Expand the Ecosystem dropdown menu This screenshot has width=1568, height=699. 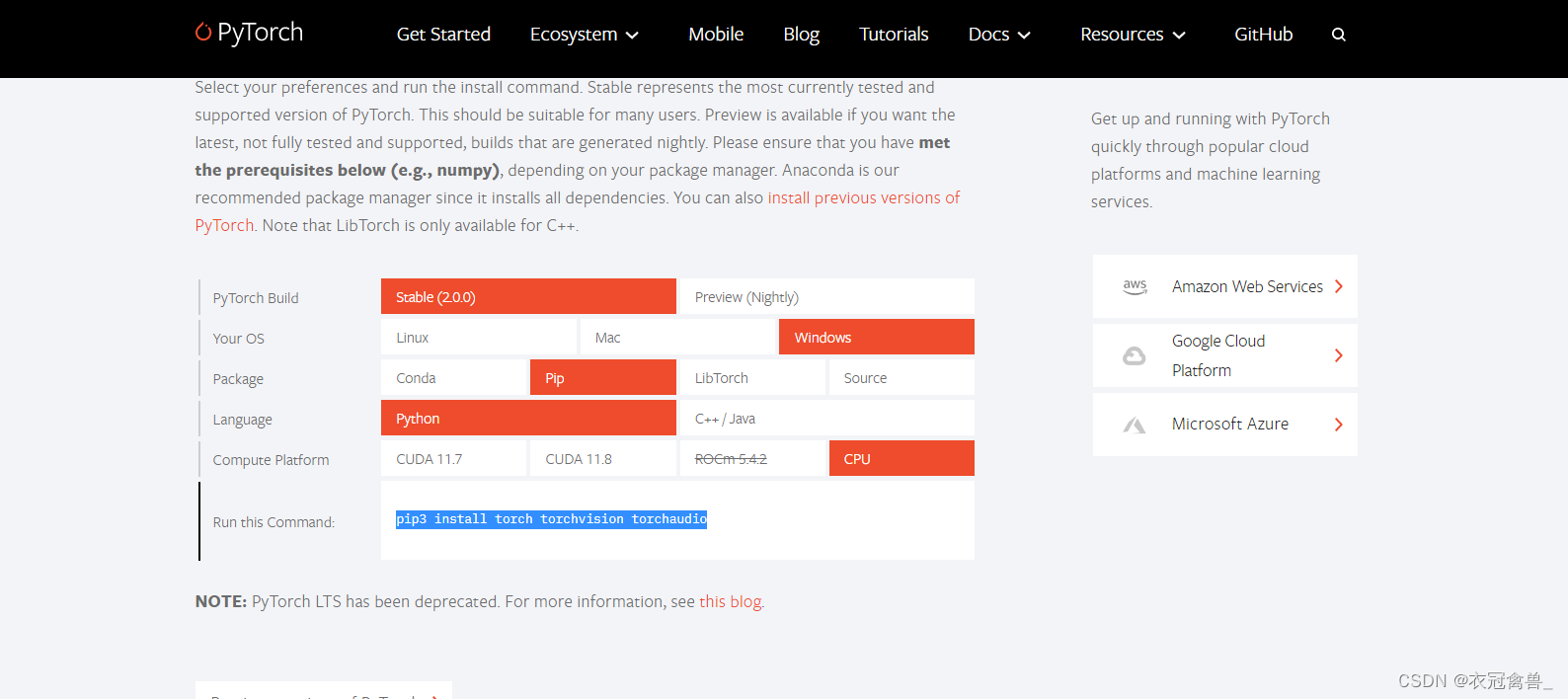click(x=585, y=35)
